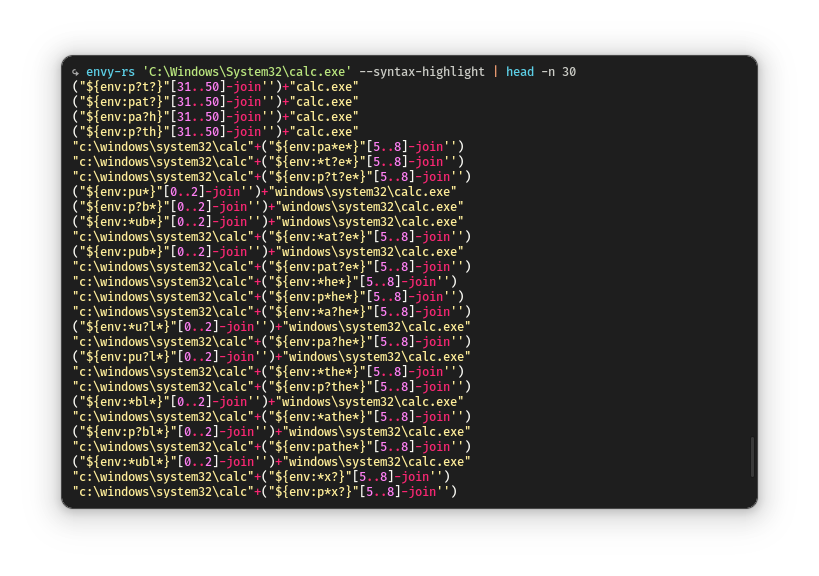Click the --syntax-highlight flag
This screenshot has height=576, width=819.
(x=422, y=72)
